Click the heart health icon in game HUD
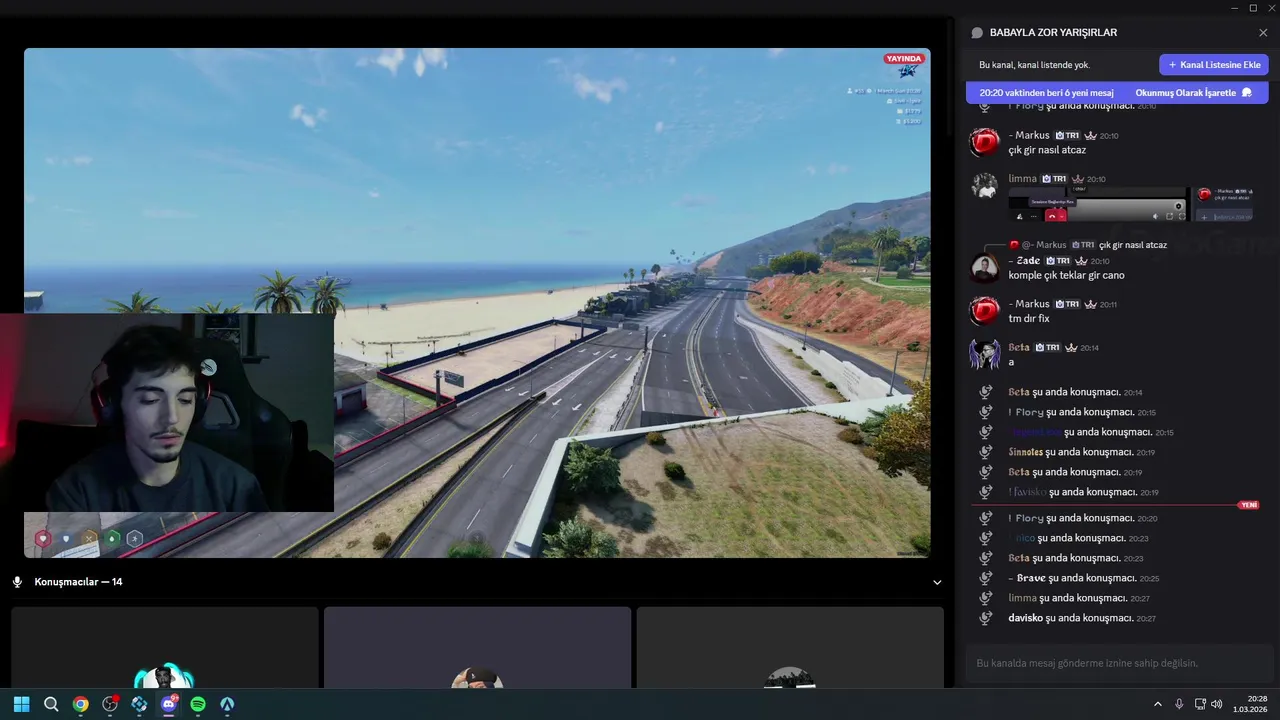This screenshot has width=1280, height=720. tap(43, 539)
